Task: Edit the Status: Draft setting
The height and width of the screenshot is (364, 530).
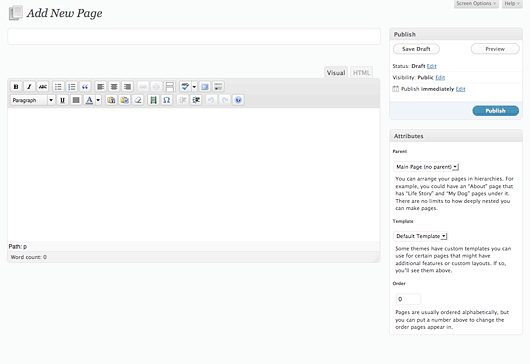Action: 432,66
